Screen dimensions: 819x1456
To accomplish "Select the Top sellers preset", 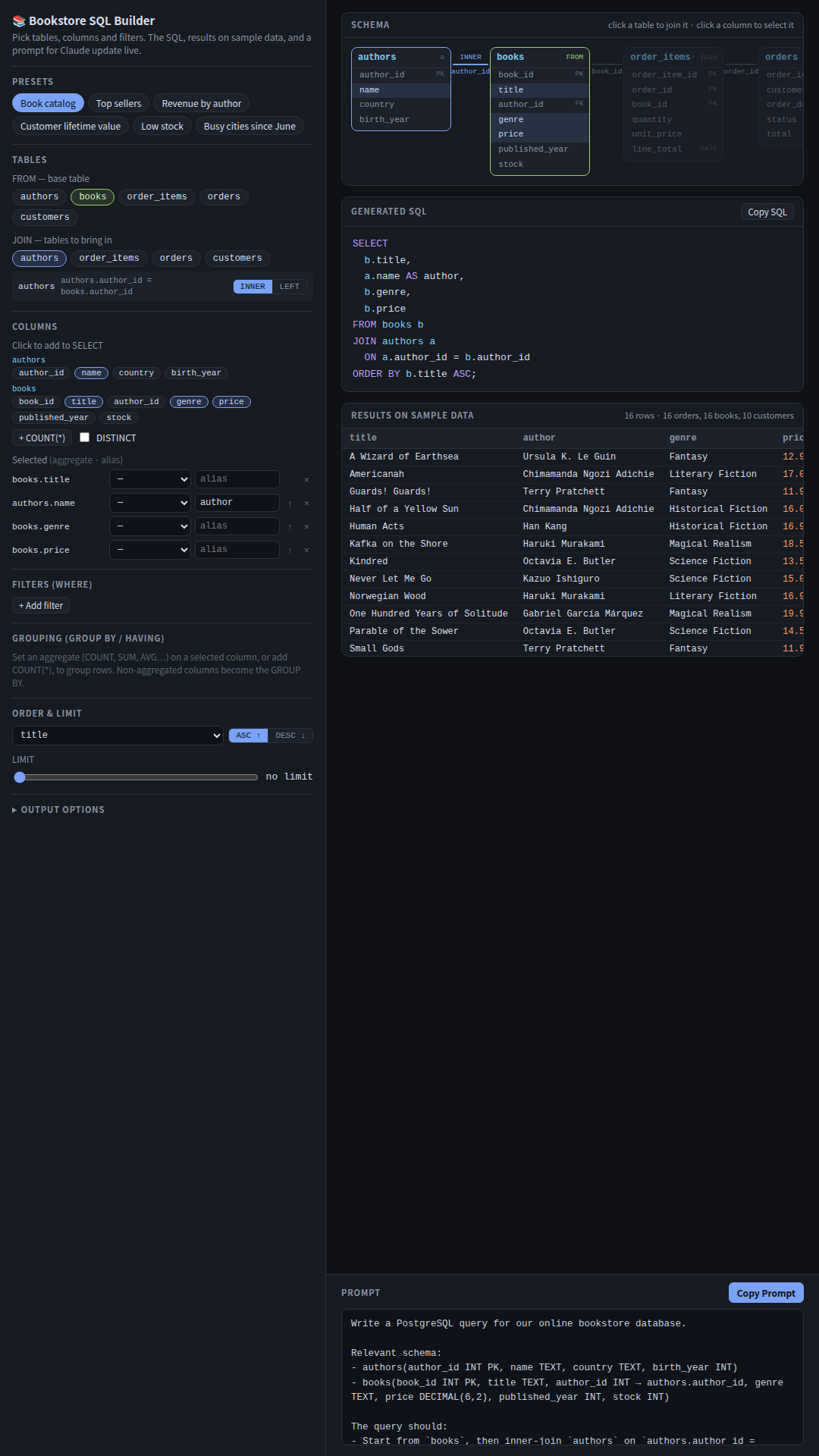I will pyautogui.click(x=118, y=104).
